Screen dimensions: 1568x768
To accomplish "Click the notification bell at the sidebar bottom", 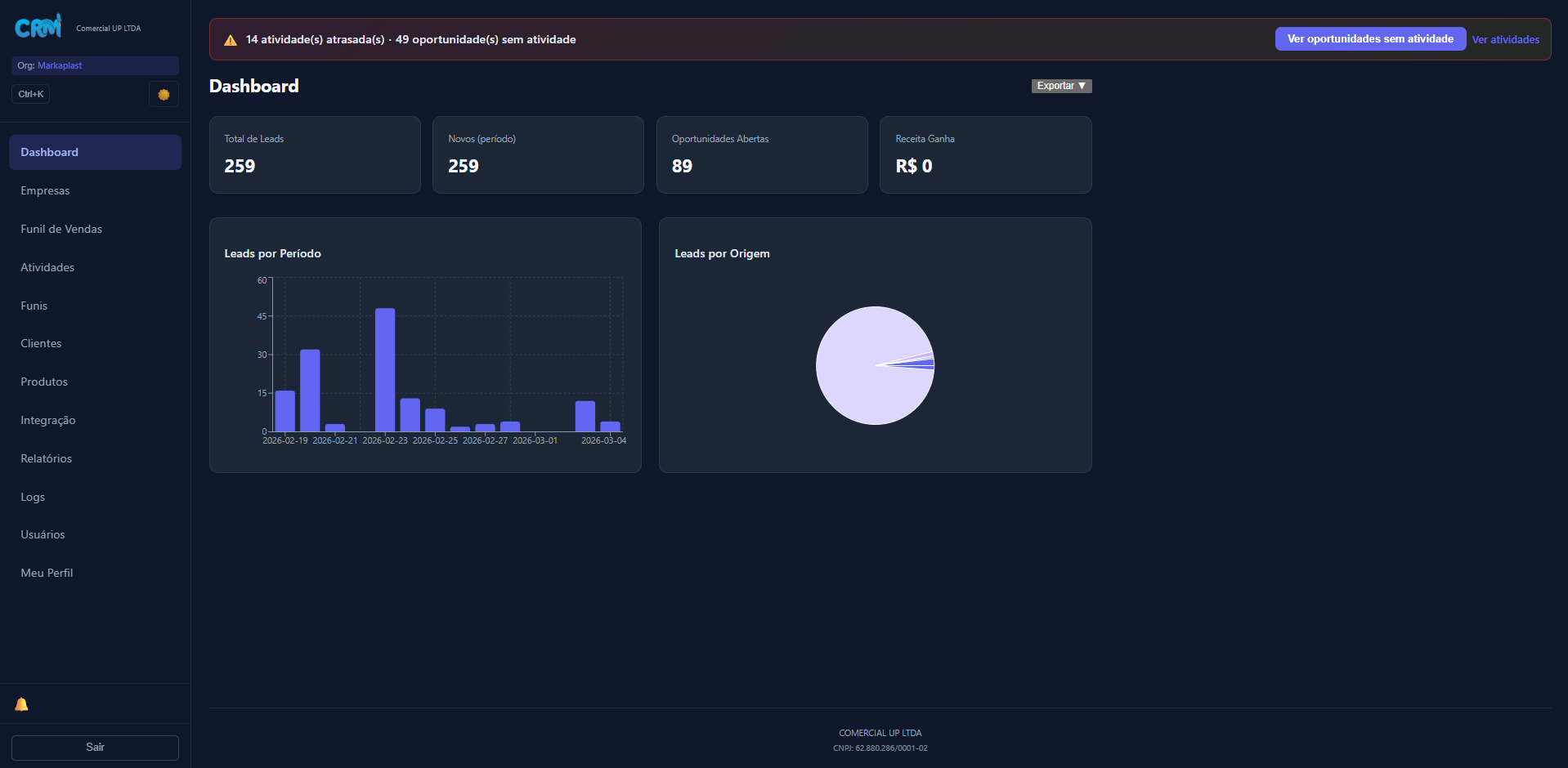I will pyautogui.click(x=21, y=703).
